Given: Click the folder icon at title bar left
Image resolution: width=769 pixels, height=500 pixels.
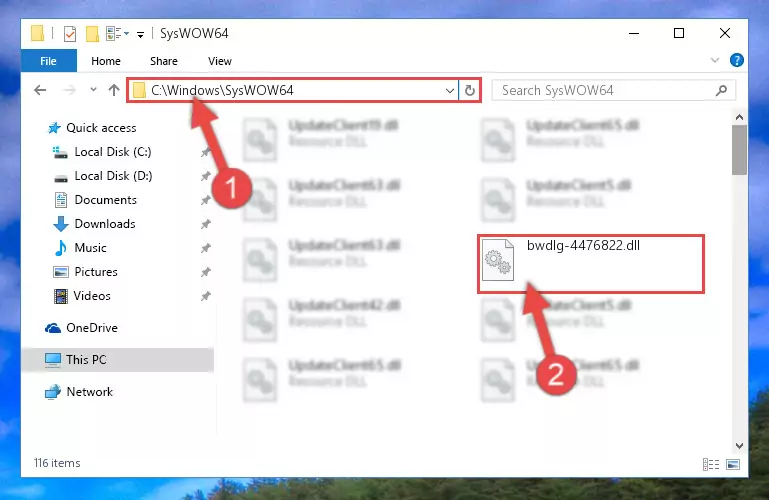Looking at the screenshot, I should (x=37, y=33).
